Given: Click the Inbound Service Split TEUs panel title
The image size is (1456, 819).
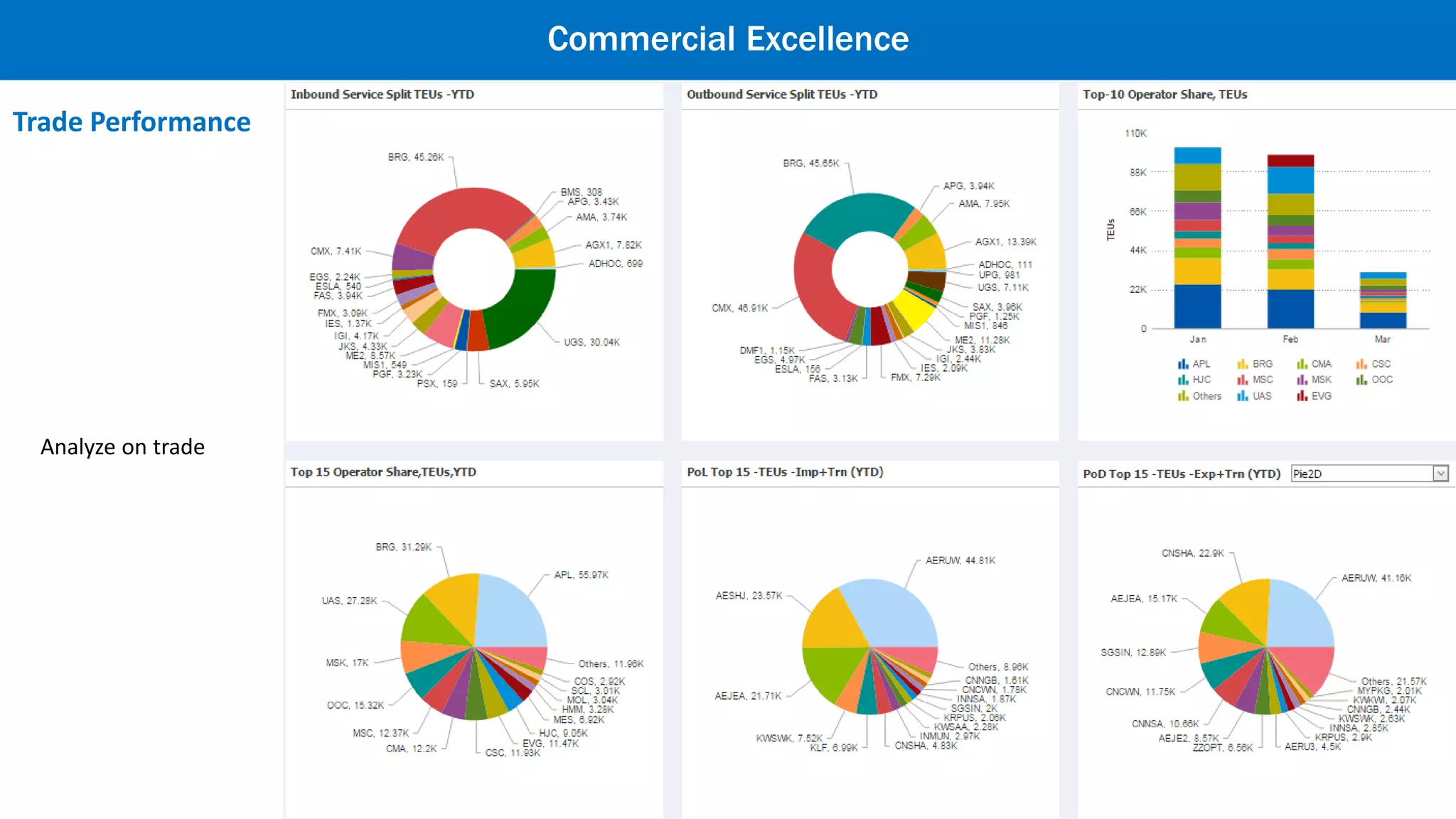Looking at the screenshot, I should tap(382, 95).
